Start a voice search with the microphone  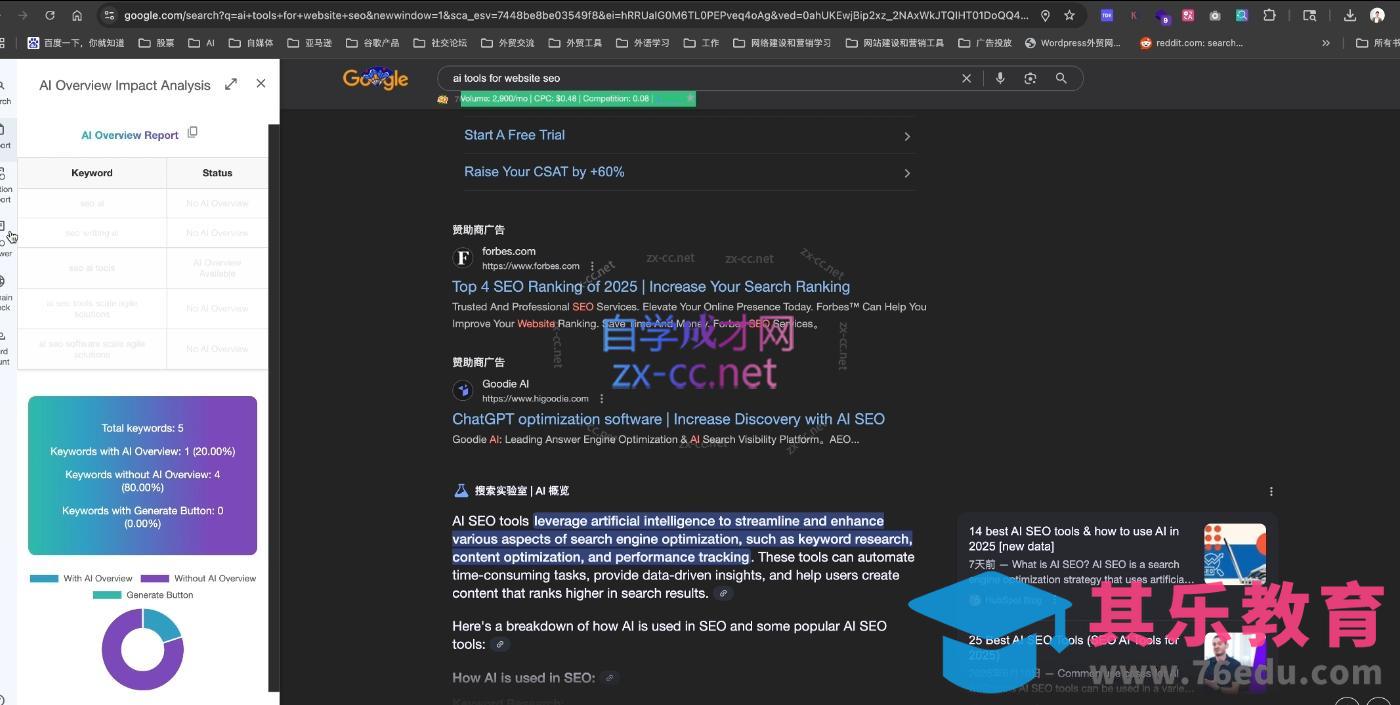point(999,78)
